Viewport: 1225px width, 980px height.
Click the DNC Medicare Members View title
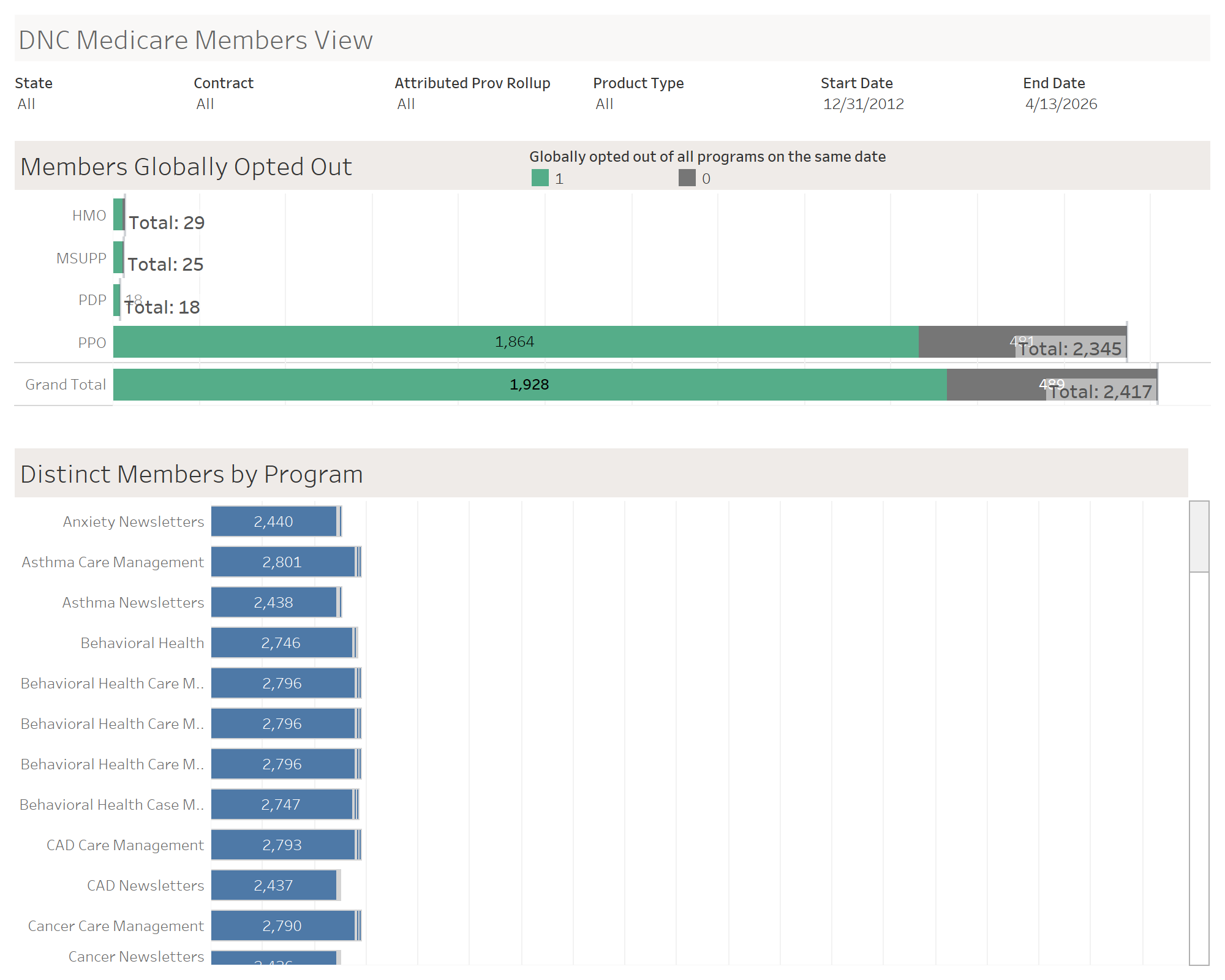(x=195, y=39)
